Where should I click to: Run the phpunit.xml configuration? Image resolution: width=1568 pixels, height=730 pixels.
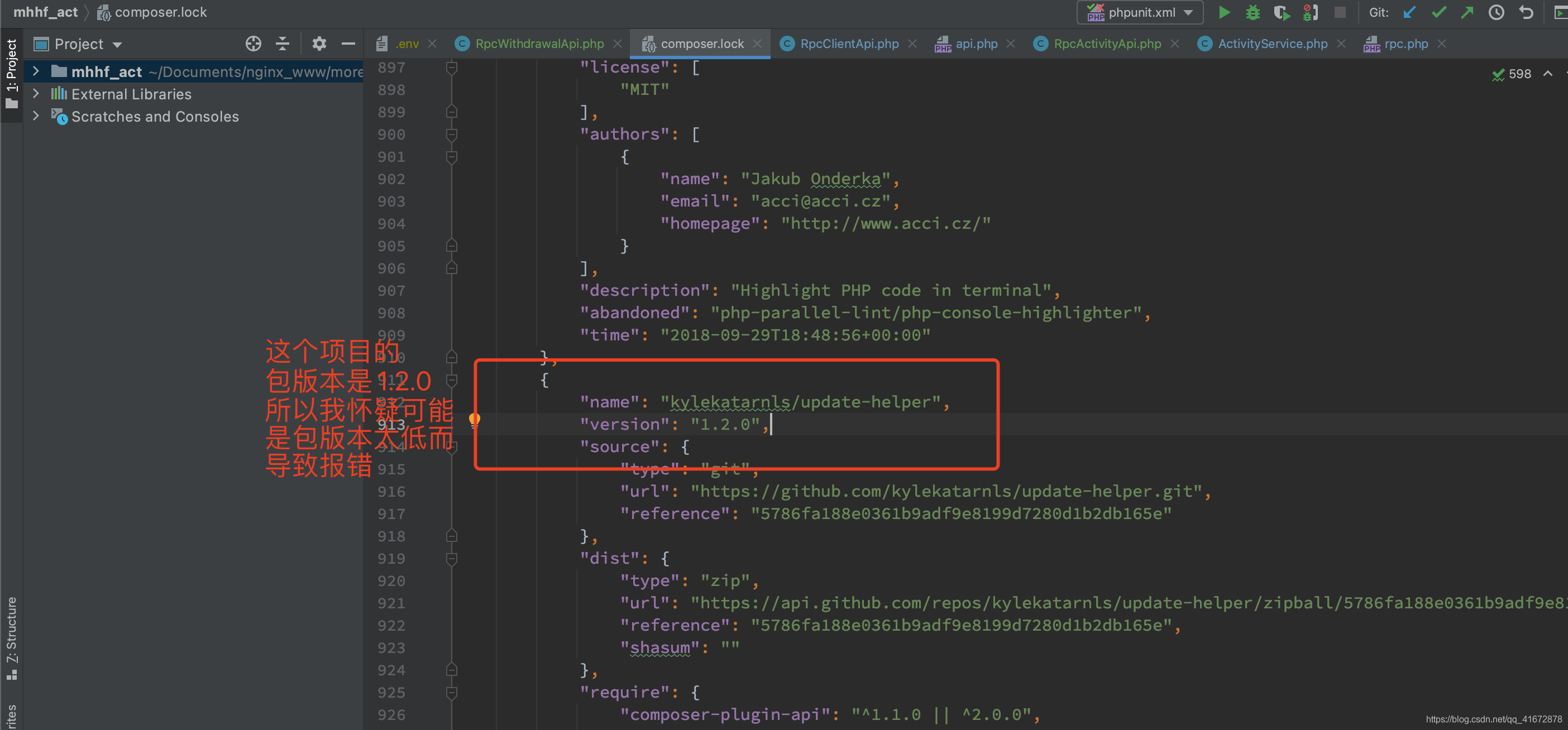coord(1224,12)
